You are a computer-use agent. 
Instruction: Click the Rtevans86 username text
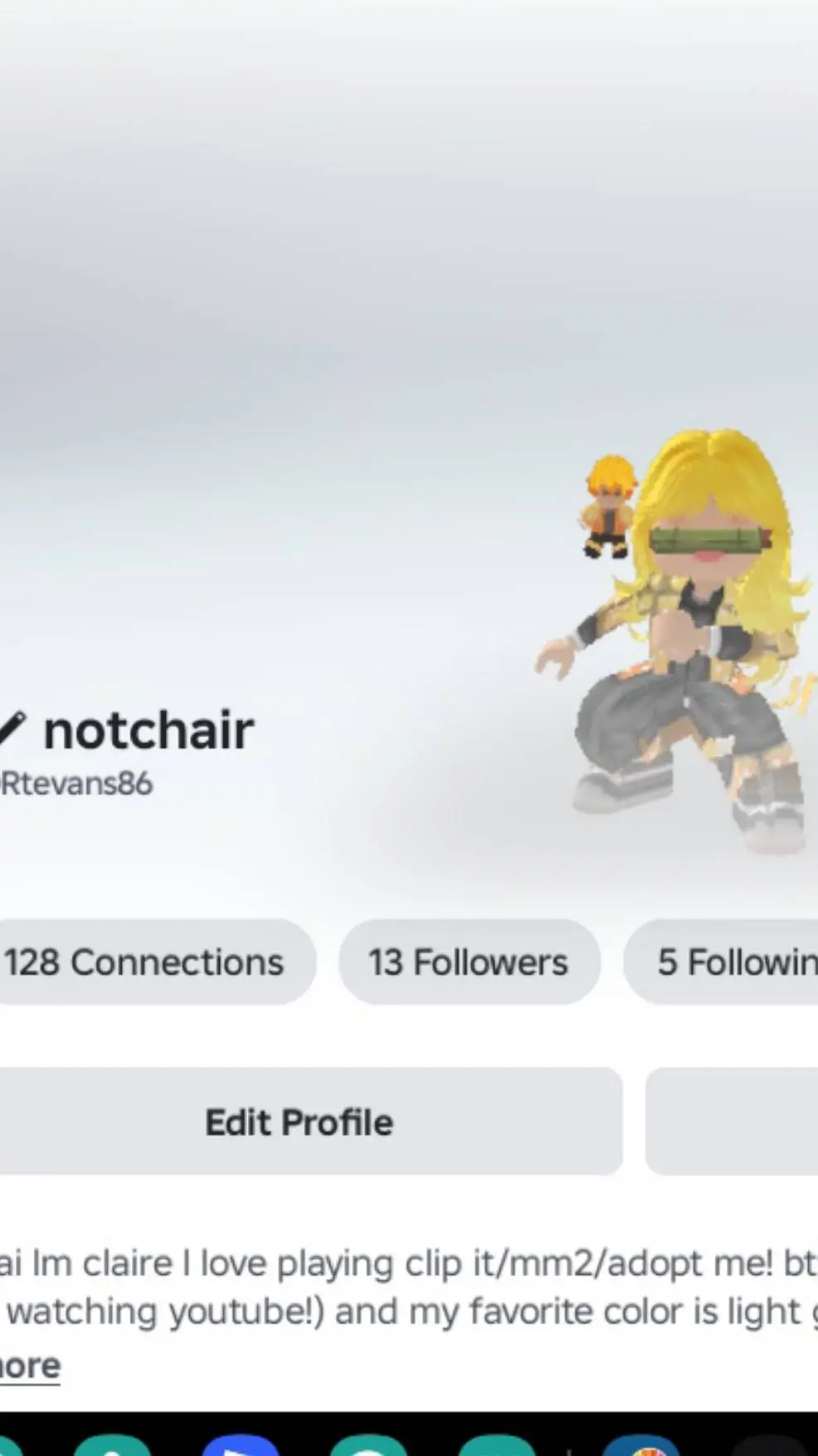click(x=76, y=784)
